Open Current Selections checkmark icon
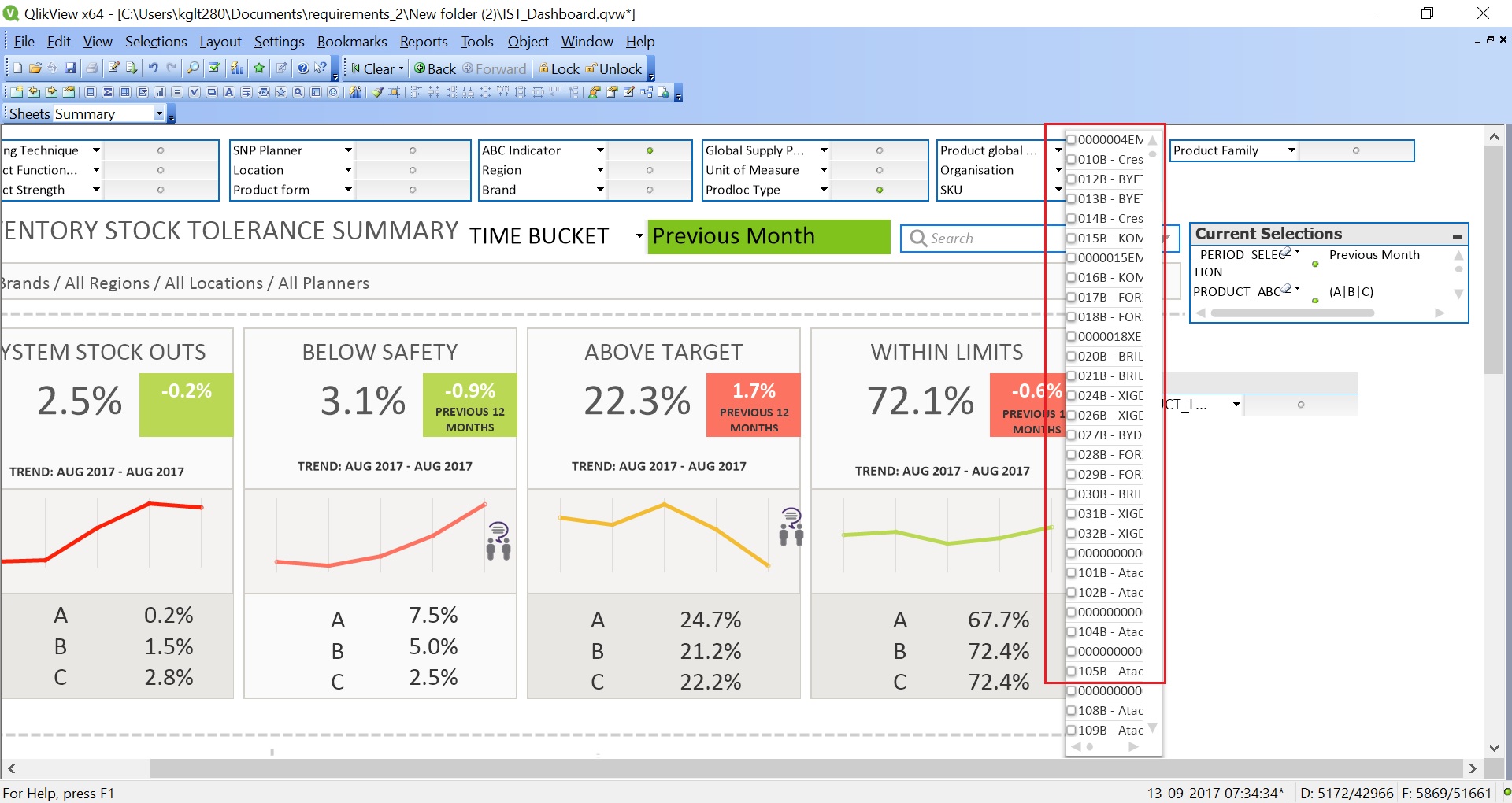 coord(213,68)
